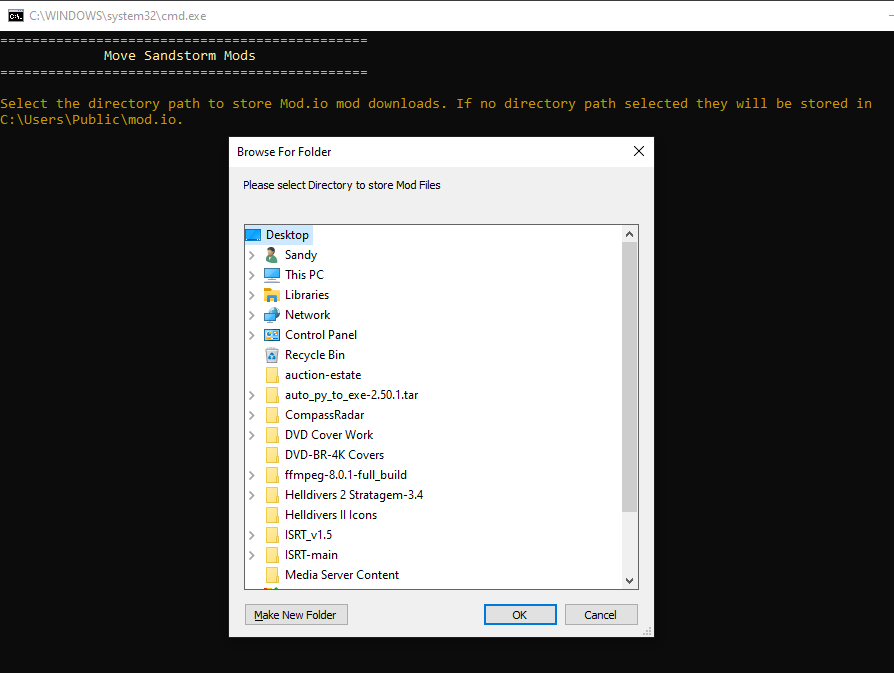This screenshot has width=894, height=673.
Task: Expand the Network node
Action: click(251, 315)
